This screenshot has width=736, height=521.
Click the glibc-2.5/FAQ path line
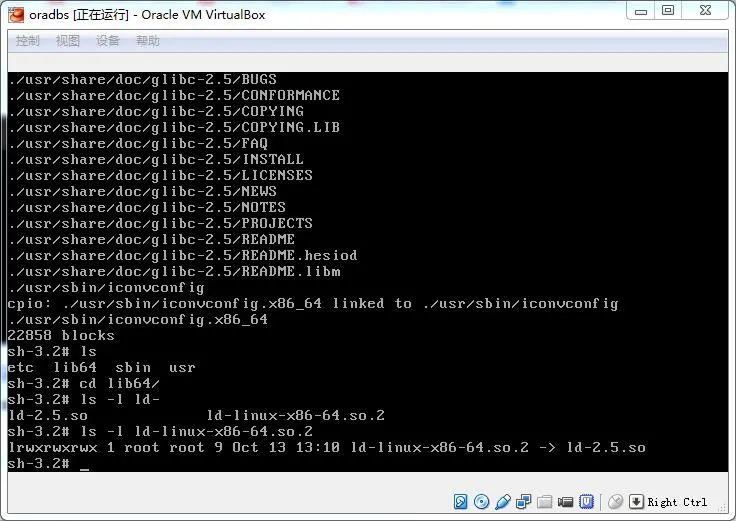coord(138,143)
